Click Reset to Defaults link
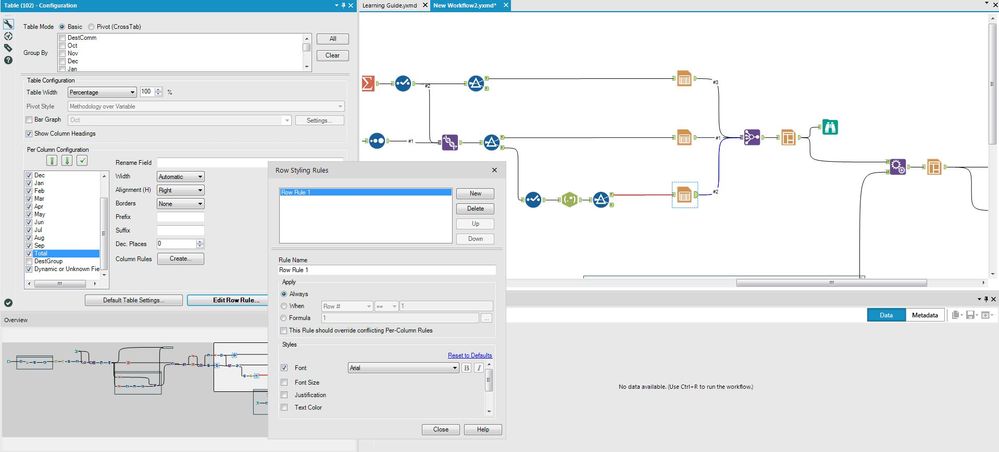 pyautogui.click(x=470, y=355)
